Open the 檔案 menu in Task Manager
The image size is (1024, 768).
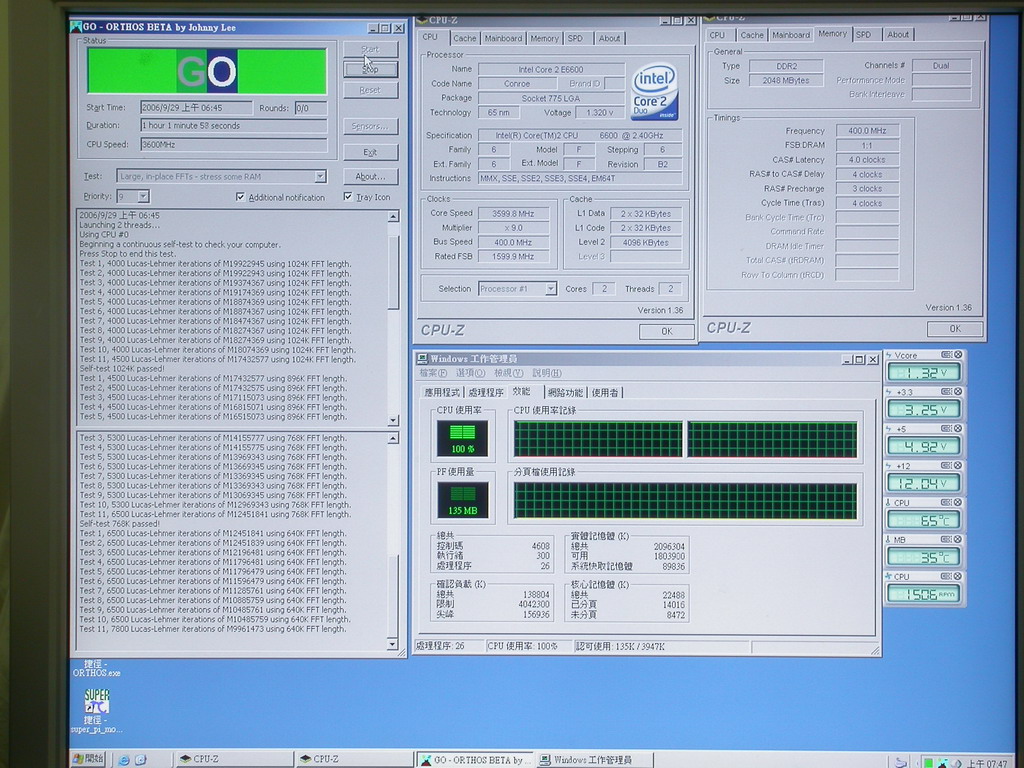(x=434, y=373)
